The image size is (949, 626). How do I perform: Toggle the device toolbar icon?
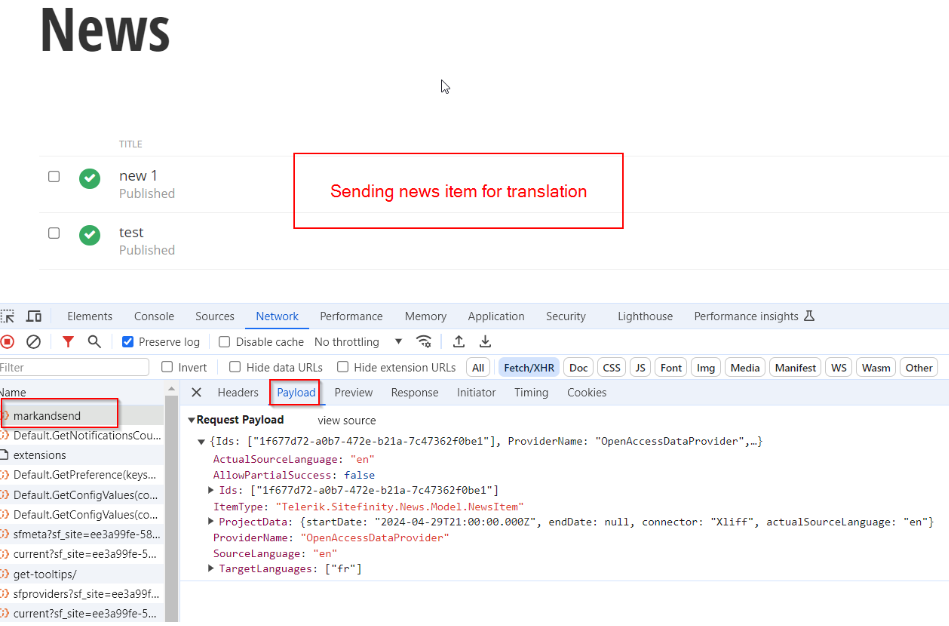(34, 316)
